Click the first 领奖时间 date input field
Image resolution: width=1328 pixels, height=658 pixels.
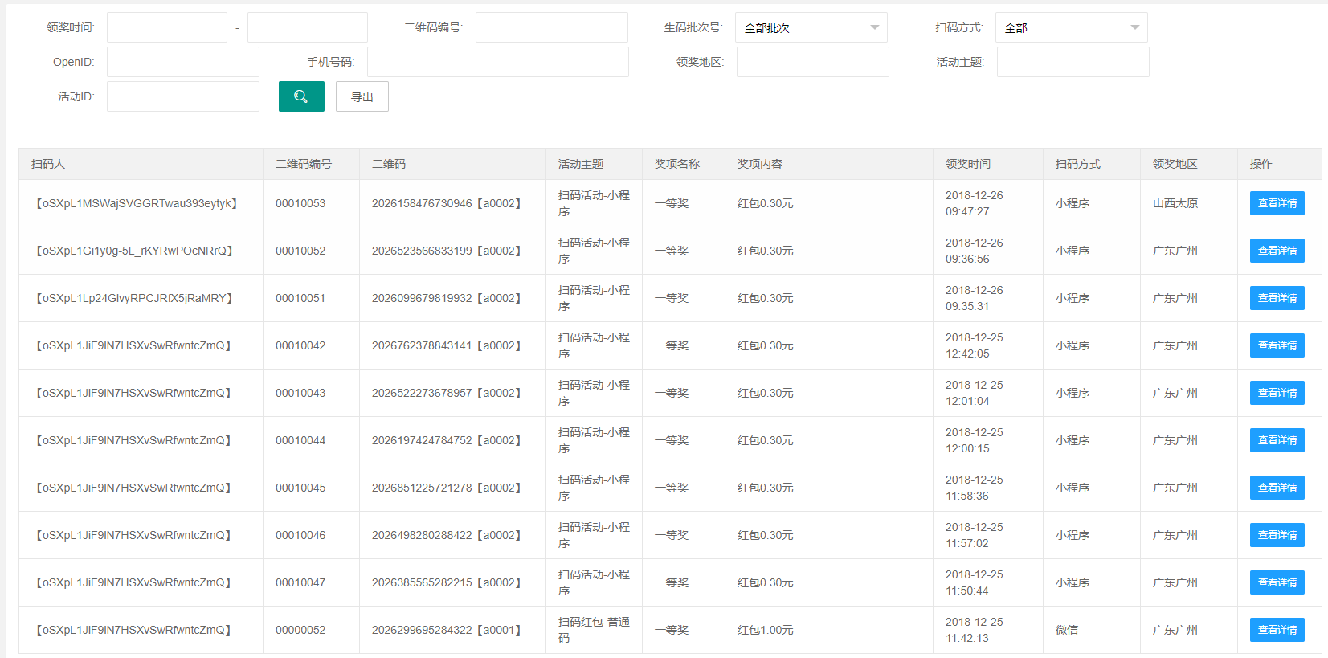pyautogui.click(x=167, y=27)
